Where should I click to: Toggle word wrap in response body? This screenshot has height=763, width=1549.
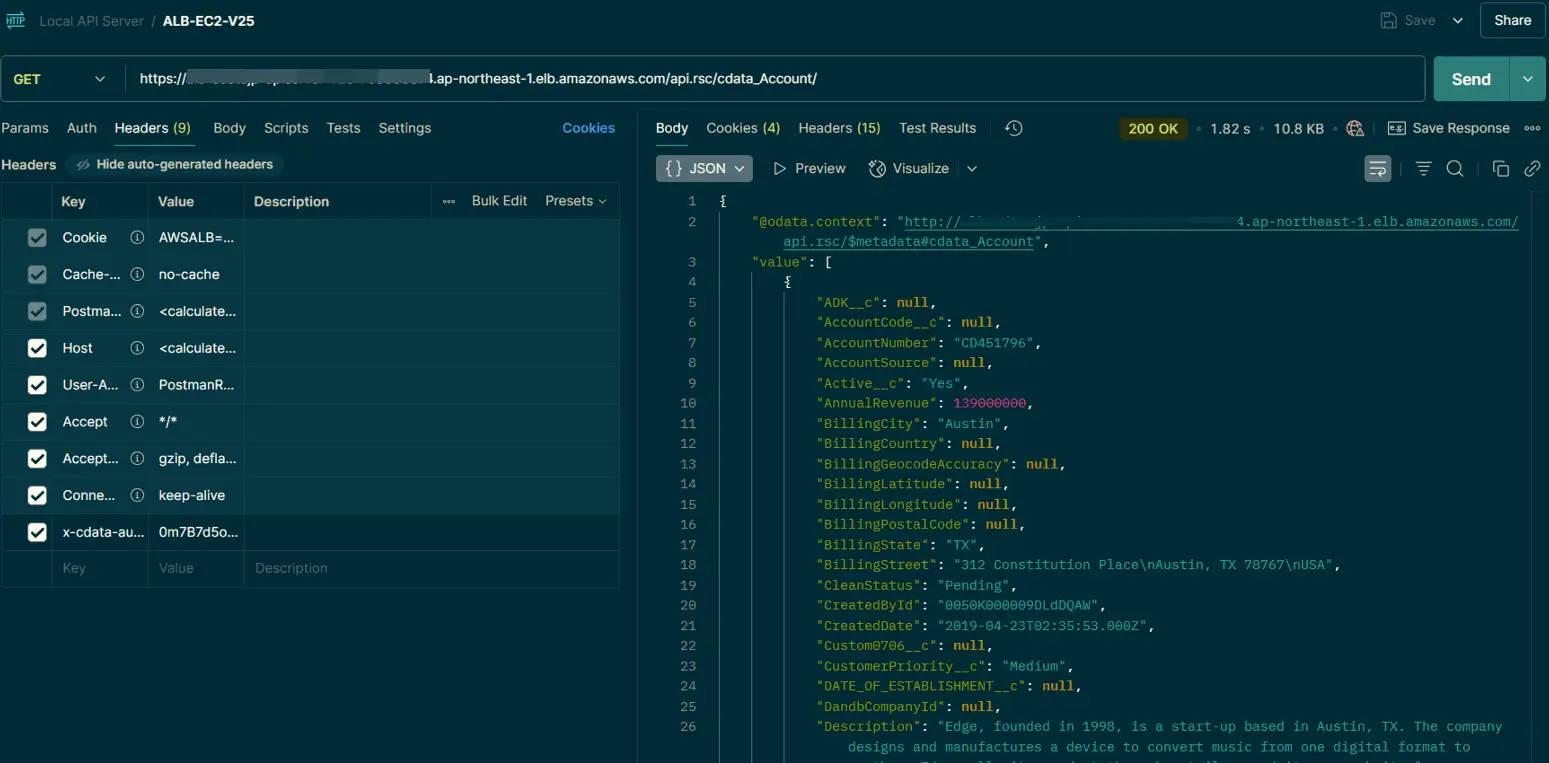[x=1377, y=169]
